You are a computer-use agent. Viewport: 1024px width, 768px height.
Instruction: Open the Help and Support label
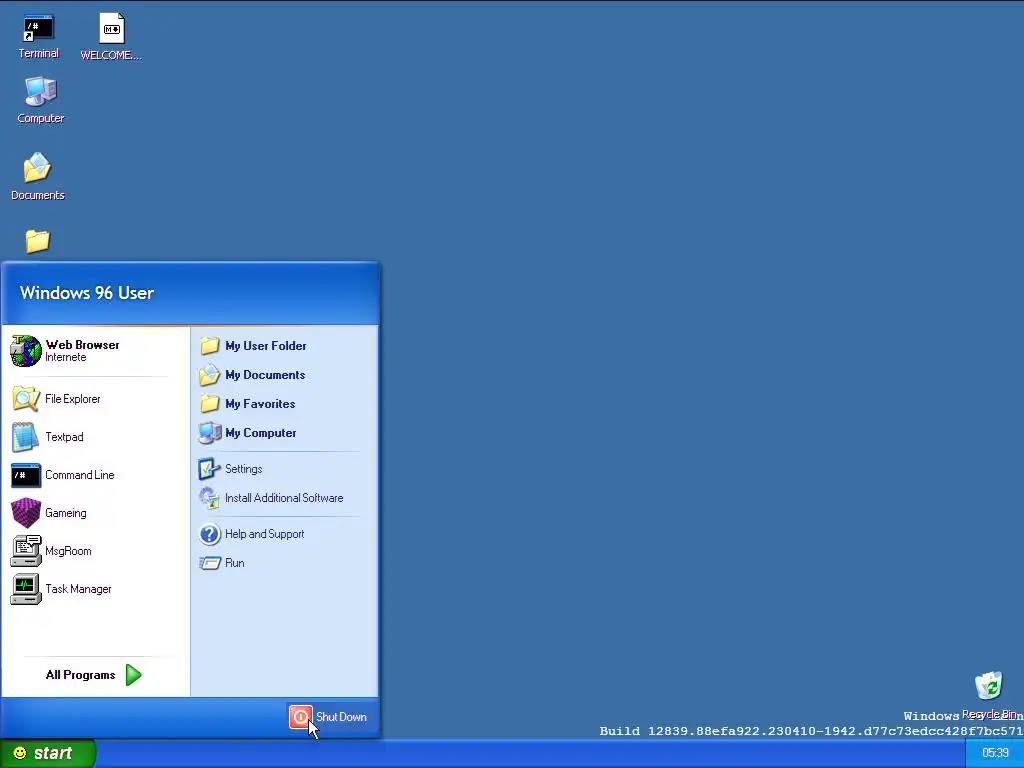point(264,534)
